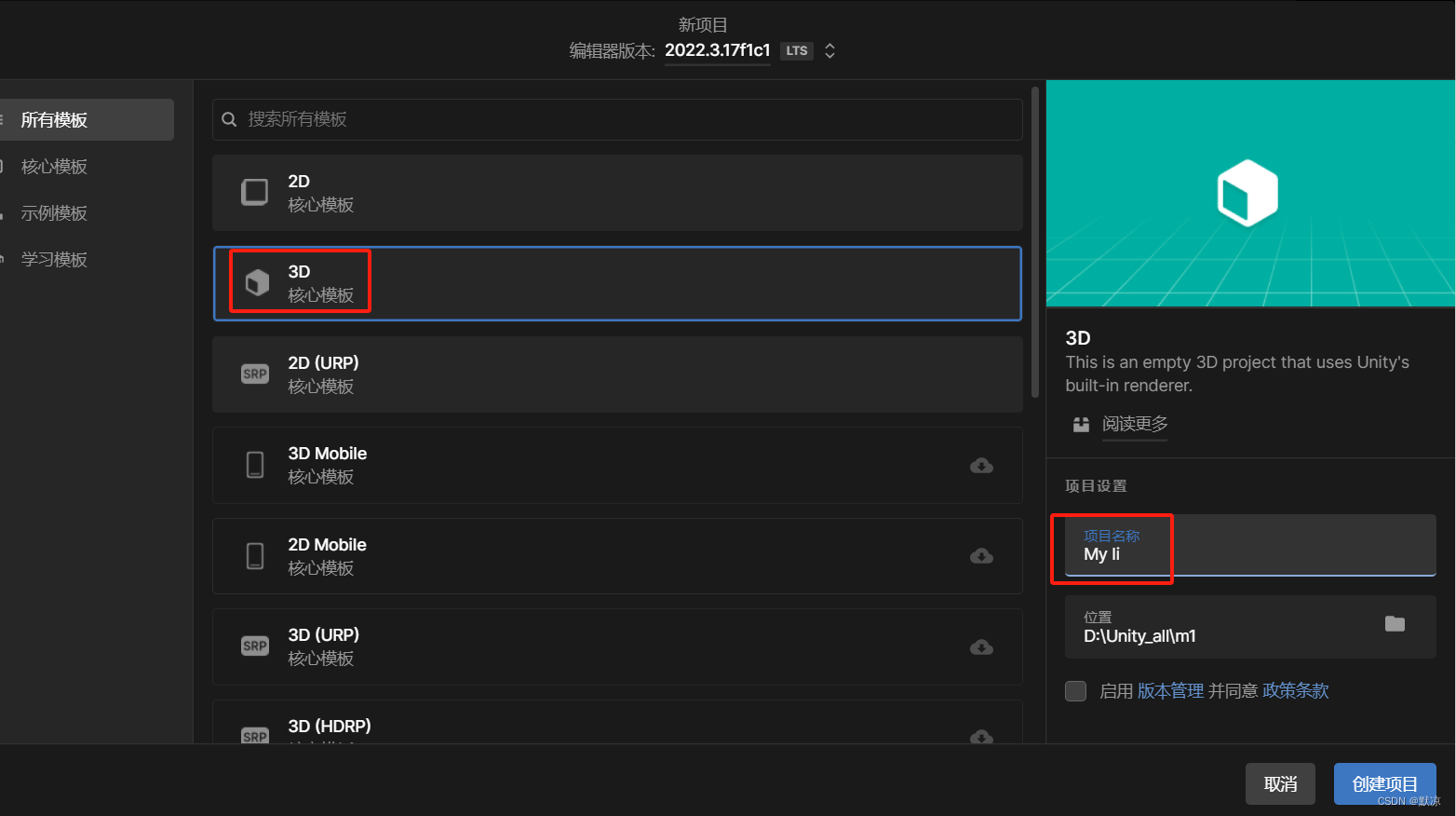Image resolution: width=1456 pixels, height=816 pixels.
Task: Select the 2D (URP) template row
Action: tap(617, 374)
